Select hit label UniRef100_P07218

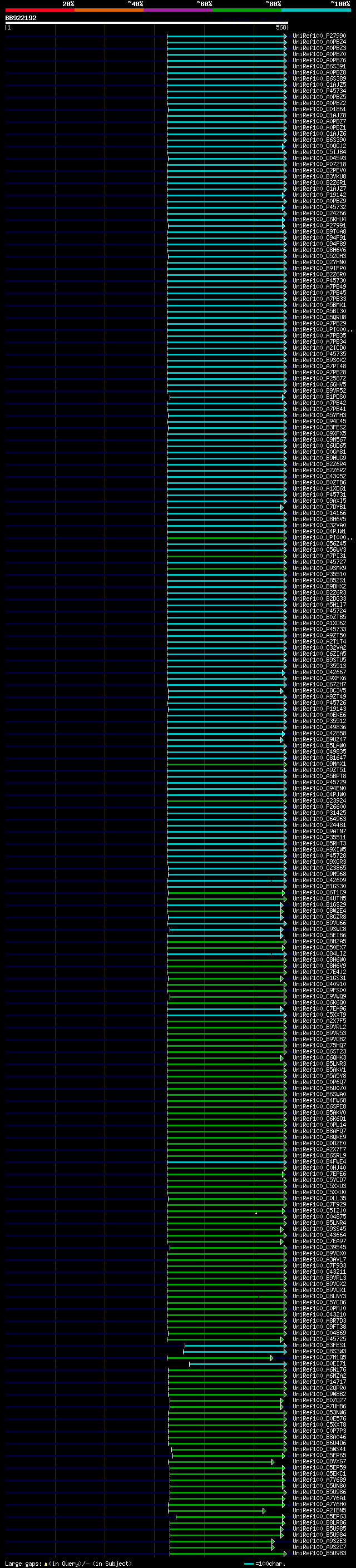point(319,164)
